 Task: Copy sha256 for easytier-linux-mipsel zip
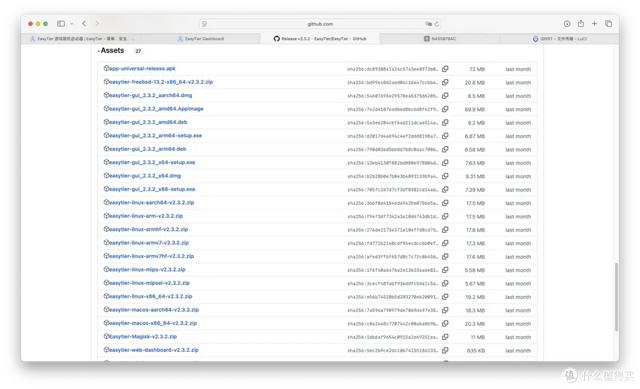point(445,283)
